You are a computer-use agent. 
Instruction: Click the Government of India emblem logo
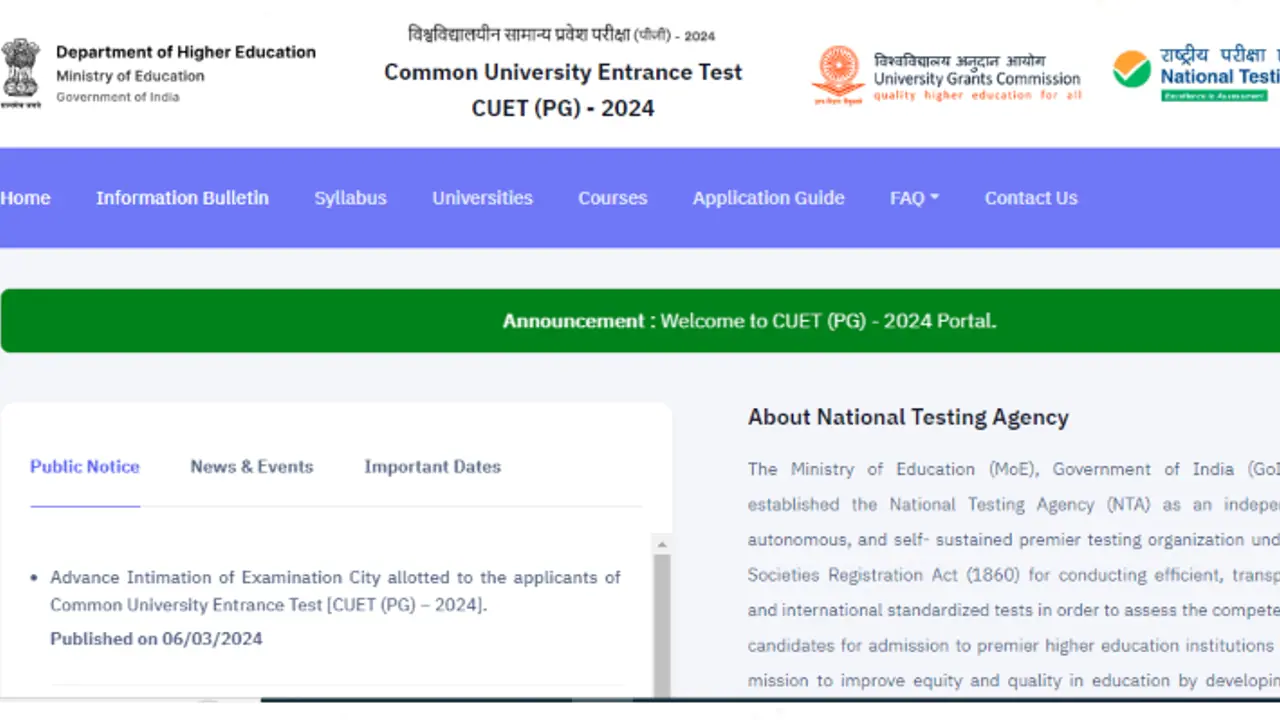21,71
